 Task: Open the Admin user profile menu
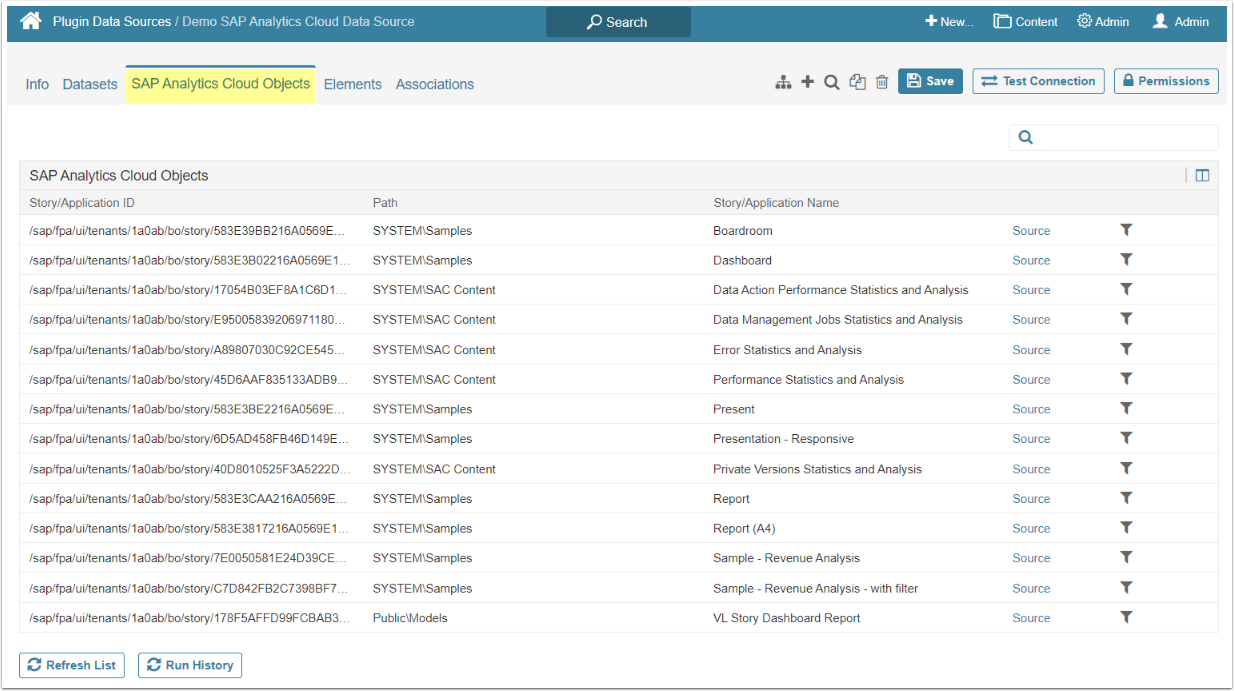pos(1181,21)
